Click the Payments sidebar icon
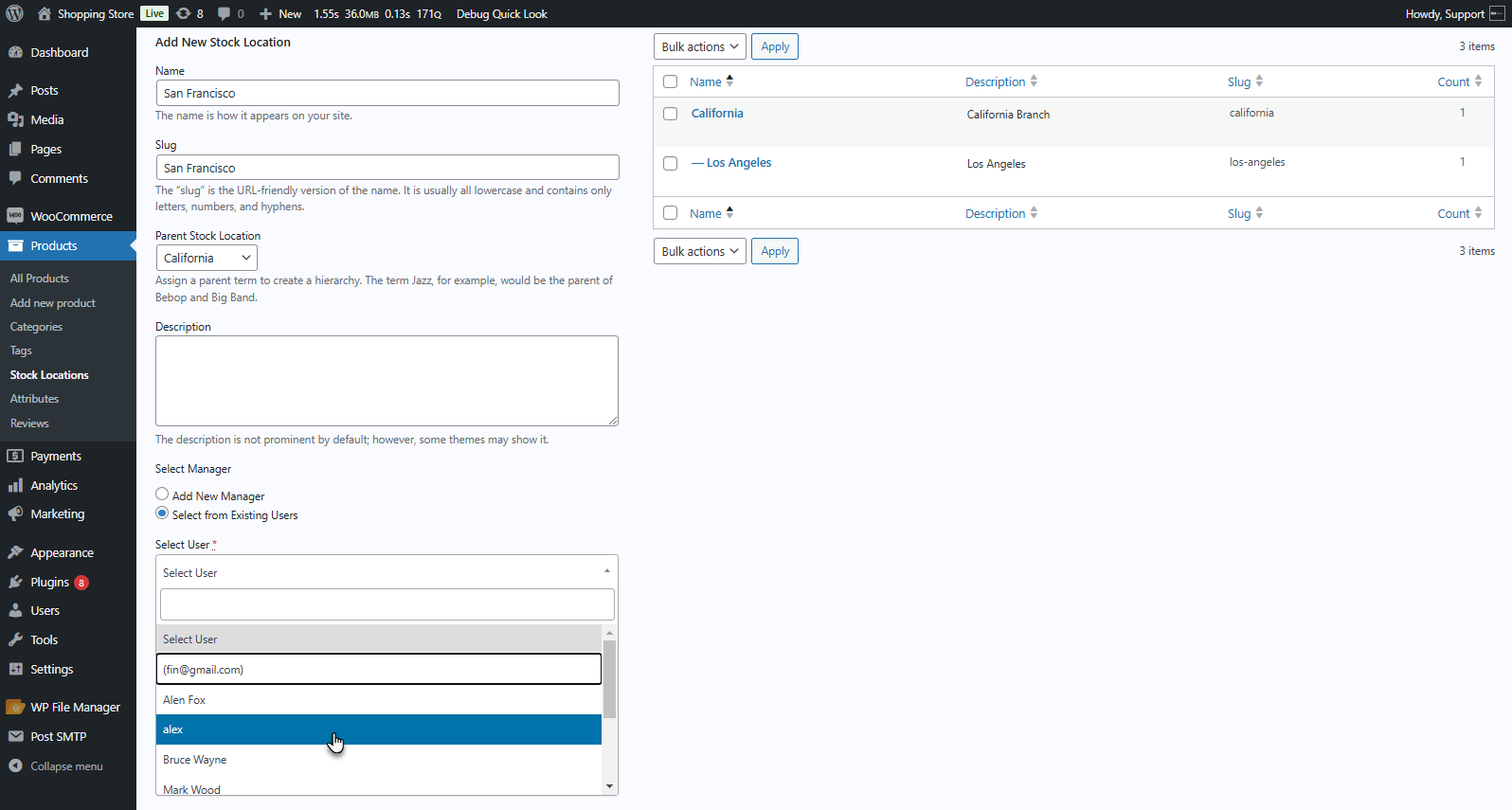 tap(15, 456)
